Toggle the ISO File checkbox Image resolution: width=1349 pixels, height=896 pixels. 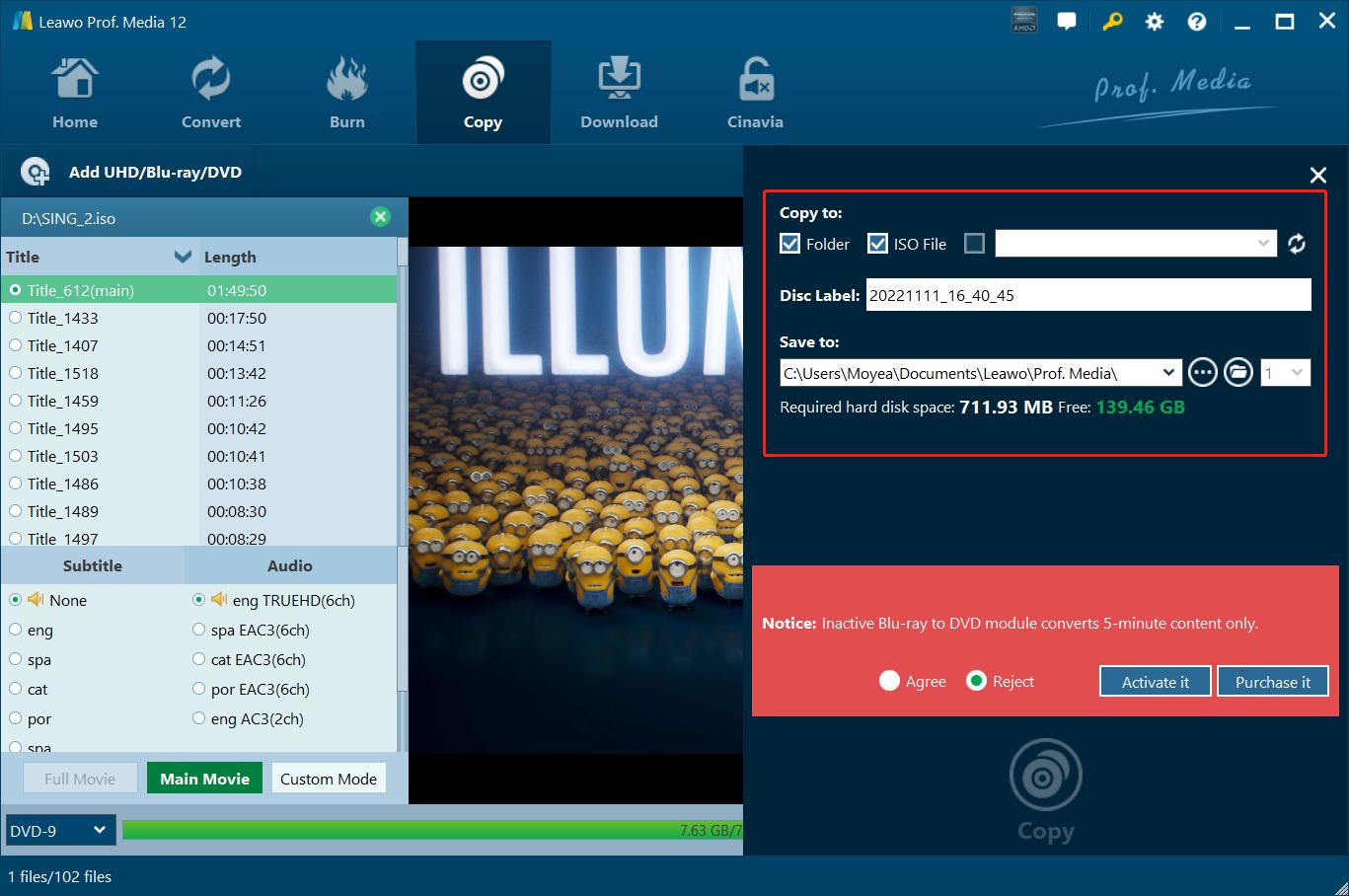click(877, 244)
